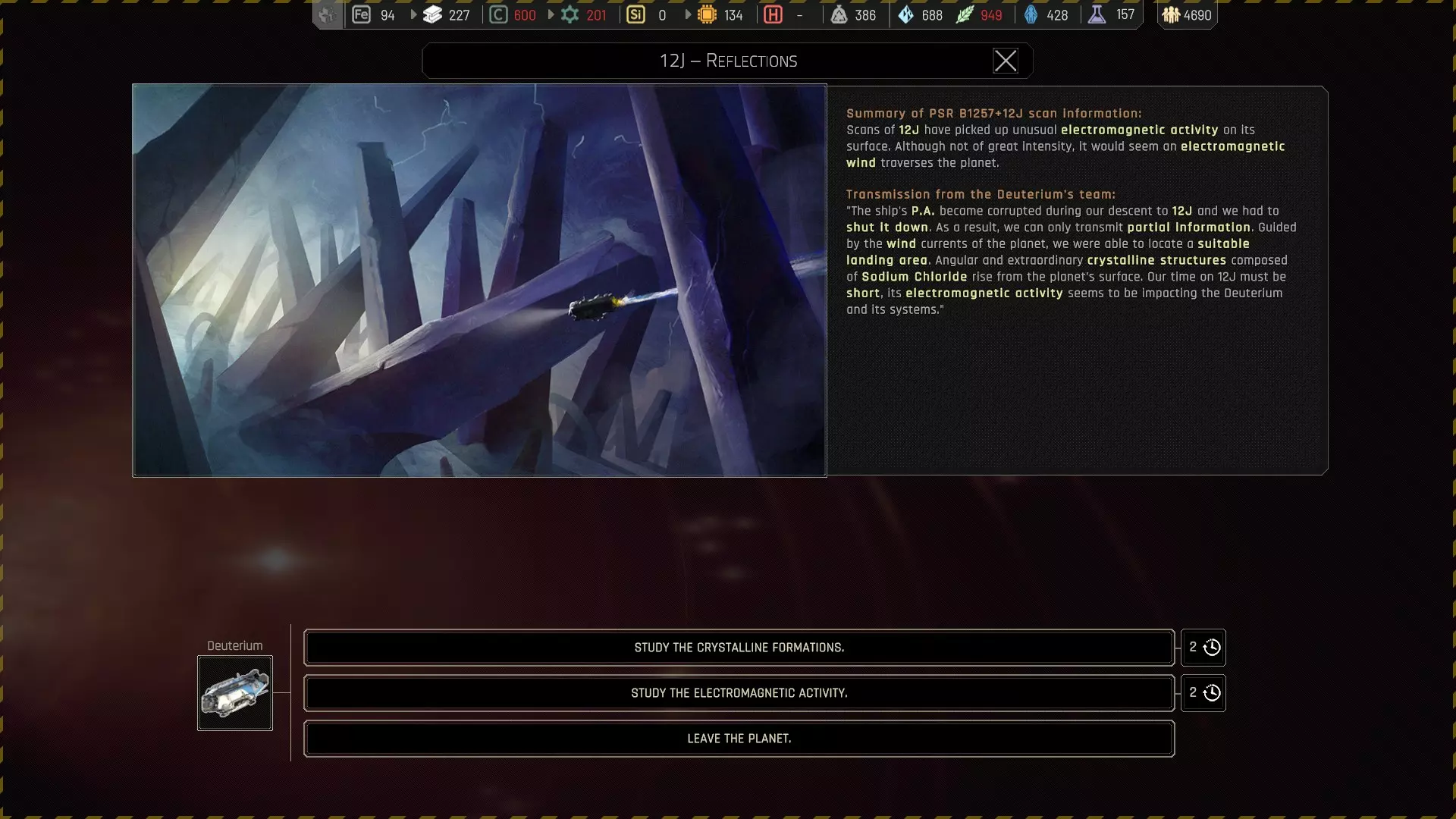The width and height of the screenshot is (1456, 819).
Task: Click the green polymer gear icon
Action: [x=570, y=14]
